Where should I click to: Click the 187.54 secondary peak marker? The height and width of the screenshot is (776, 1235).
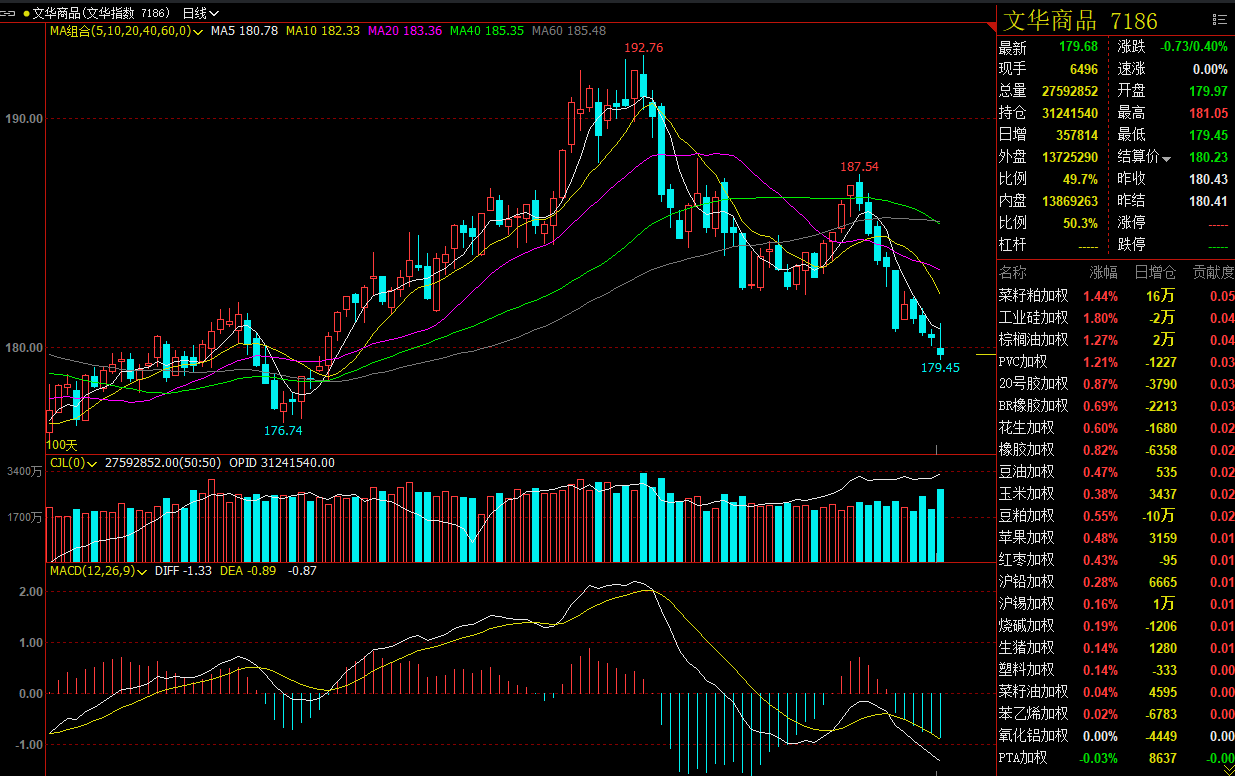click(859, 166)
